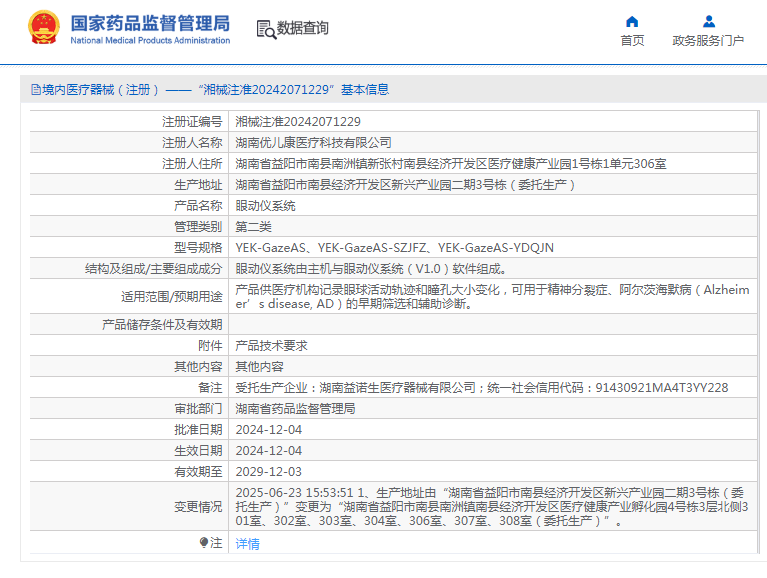The image size is (767, 578).
Task: Open 产品技术要求 attachment
Action: (x=271, y=346)
